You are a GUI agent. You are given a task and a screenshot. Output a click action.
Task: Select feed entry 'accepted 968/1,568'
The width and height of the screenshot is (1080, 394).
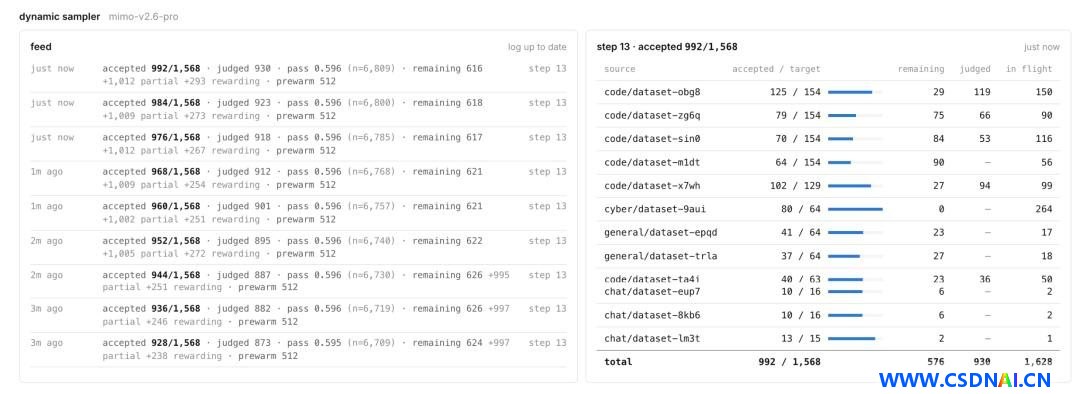tap(298, 178)
